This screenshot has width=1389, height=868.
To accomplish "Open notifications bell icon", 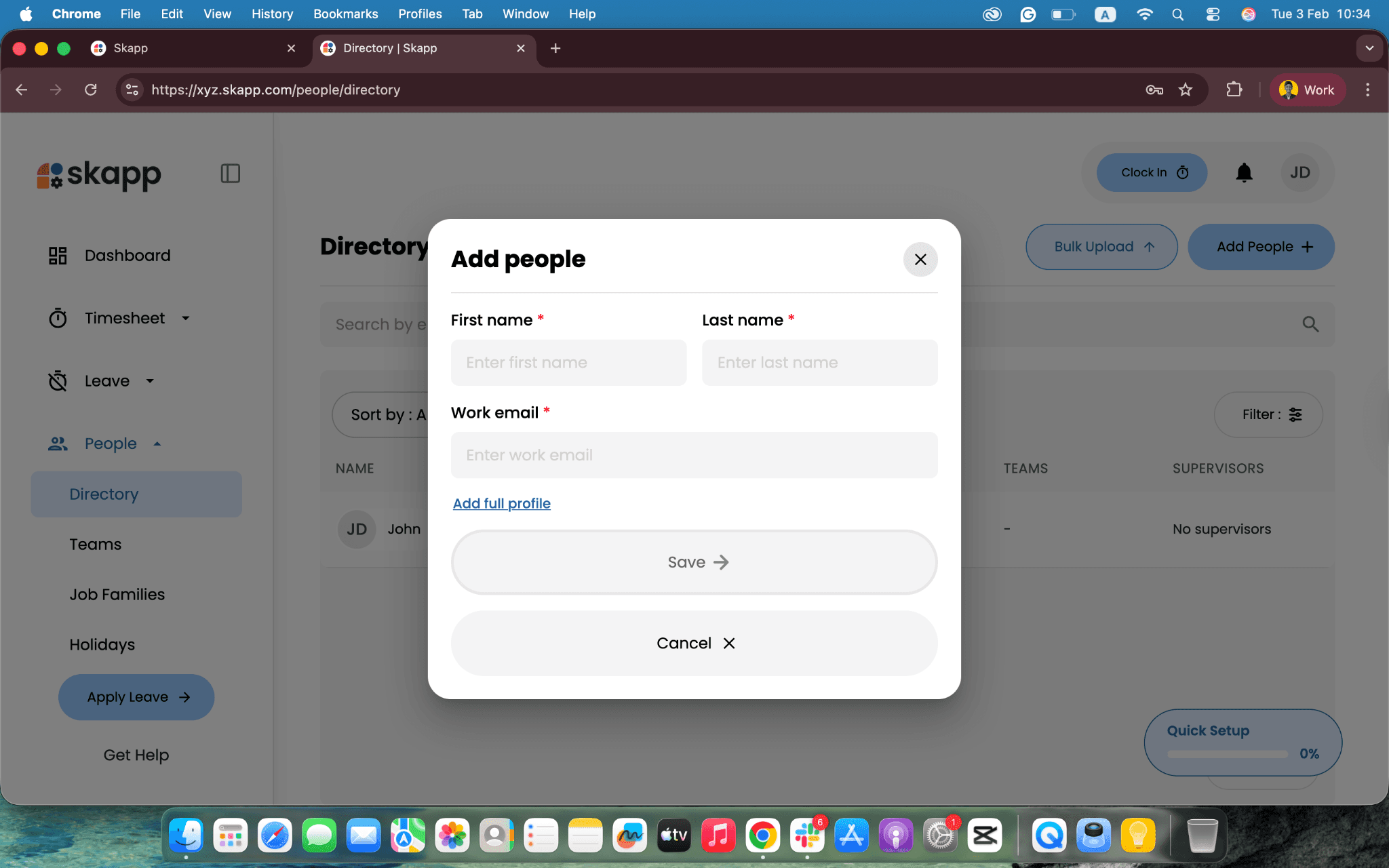I will tap(1243, 173).
